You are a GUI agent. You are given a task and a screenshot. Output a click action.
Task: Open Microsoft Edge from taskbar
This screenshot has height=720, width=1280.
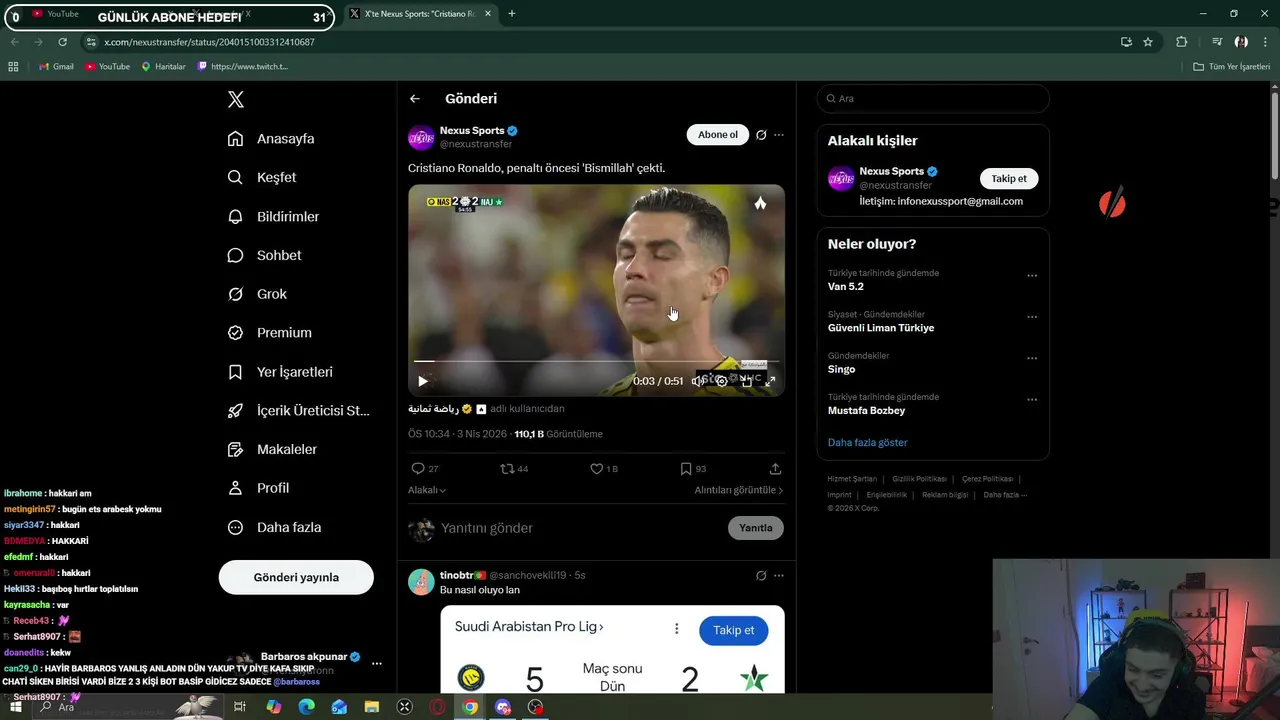click(x=306, y=707)
